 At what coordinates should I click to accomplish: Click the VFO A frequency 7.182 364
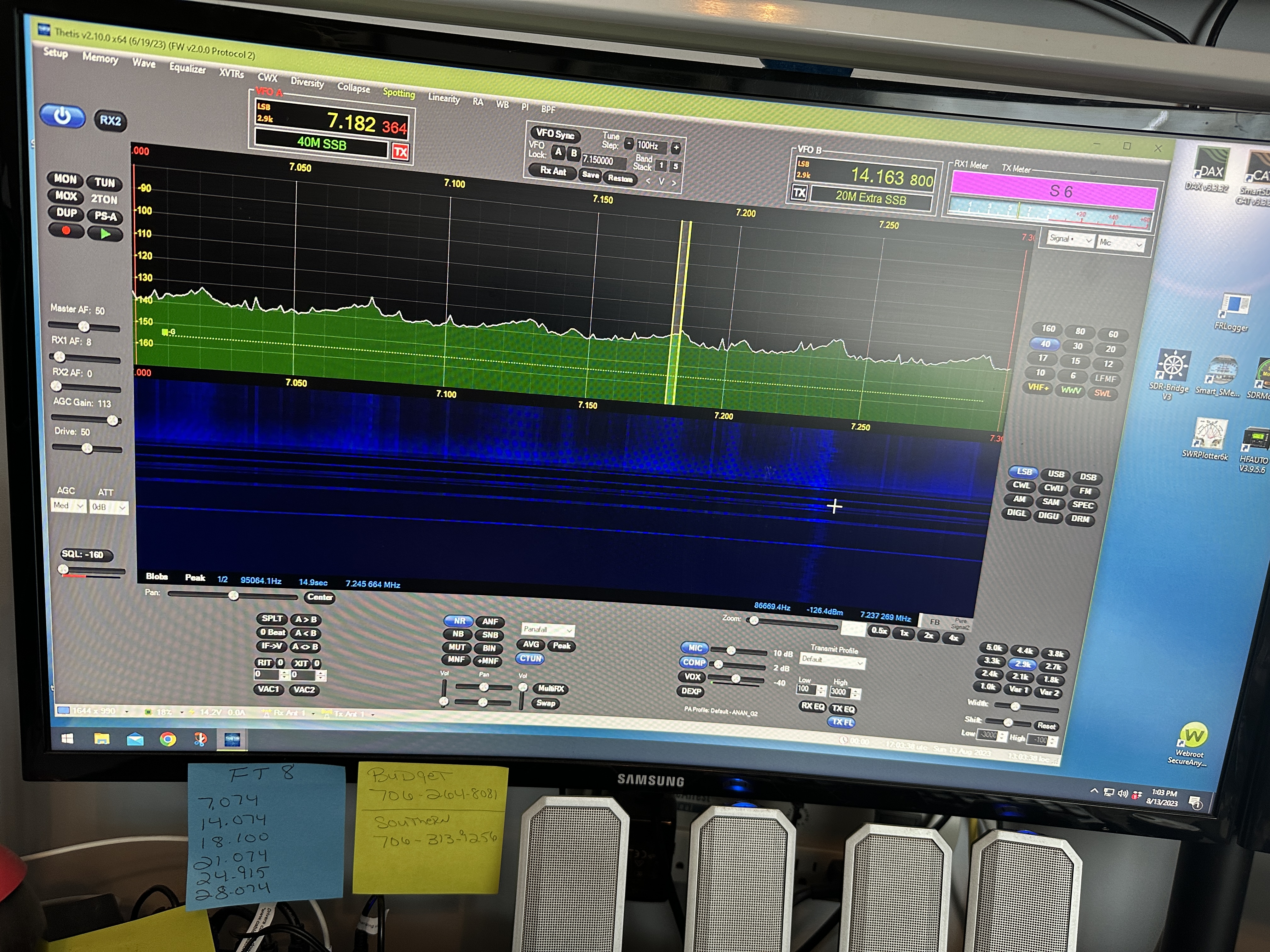click(x=366, y=123)
